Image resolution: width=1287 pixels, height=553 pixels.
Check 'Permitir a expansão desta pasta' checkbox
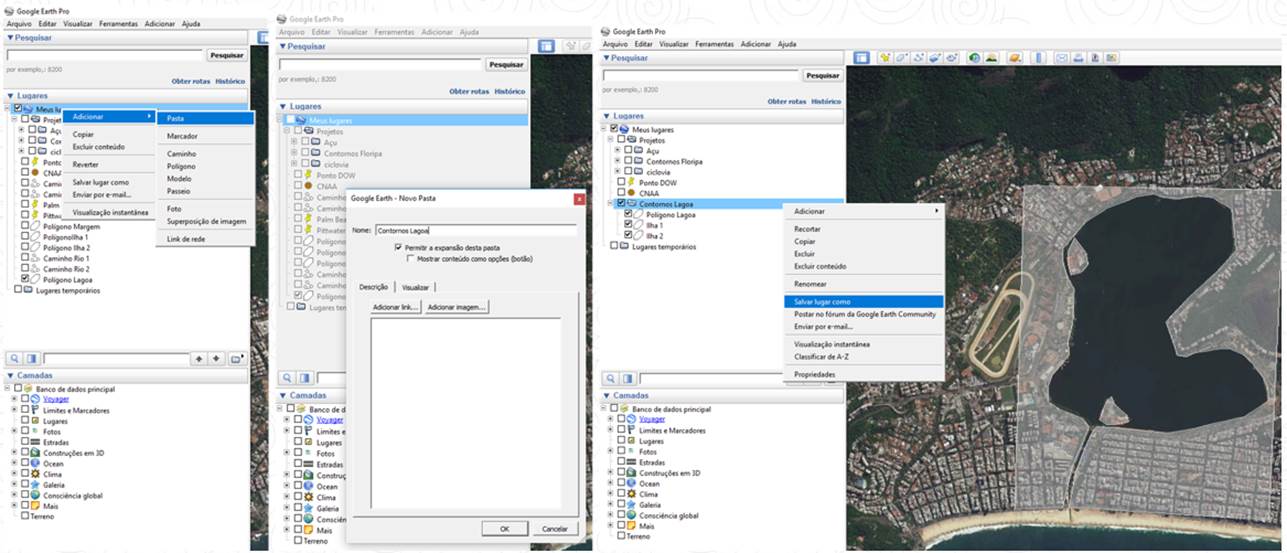(x=399, y=246)
